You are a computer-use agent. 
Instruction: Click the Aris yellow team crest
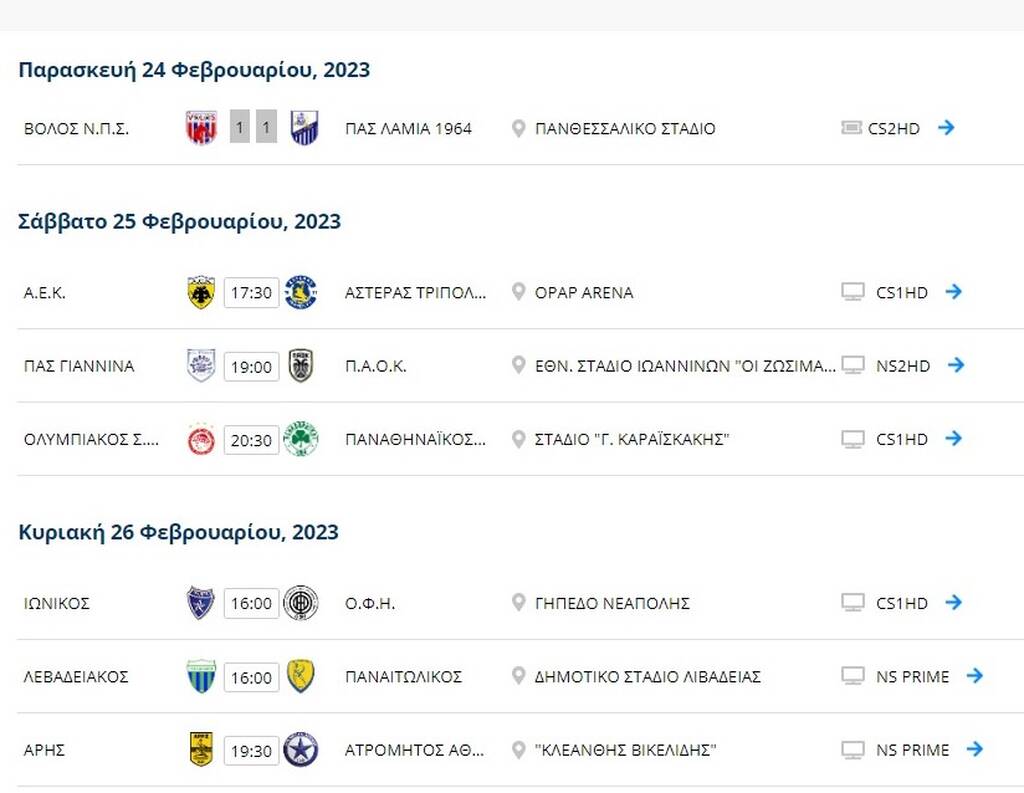201,749
